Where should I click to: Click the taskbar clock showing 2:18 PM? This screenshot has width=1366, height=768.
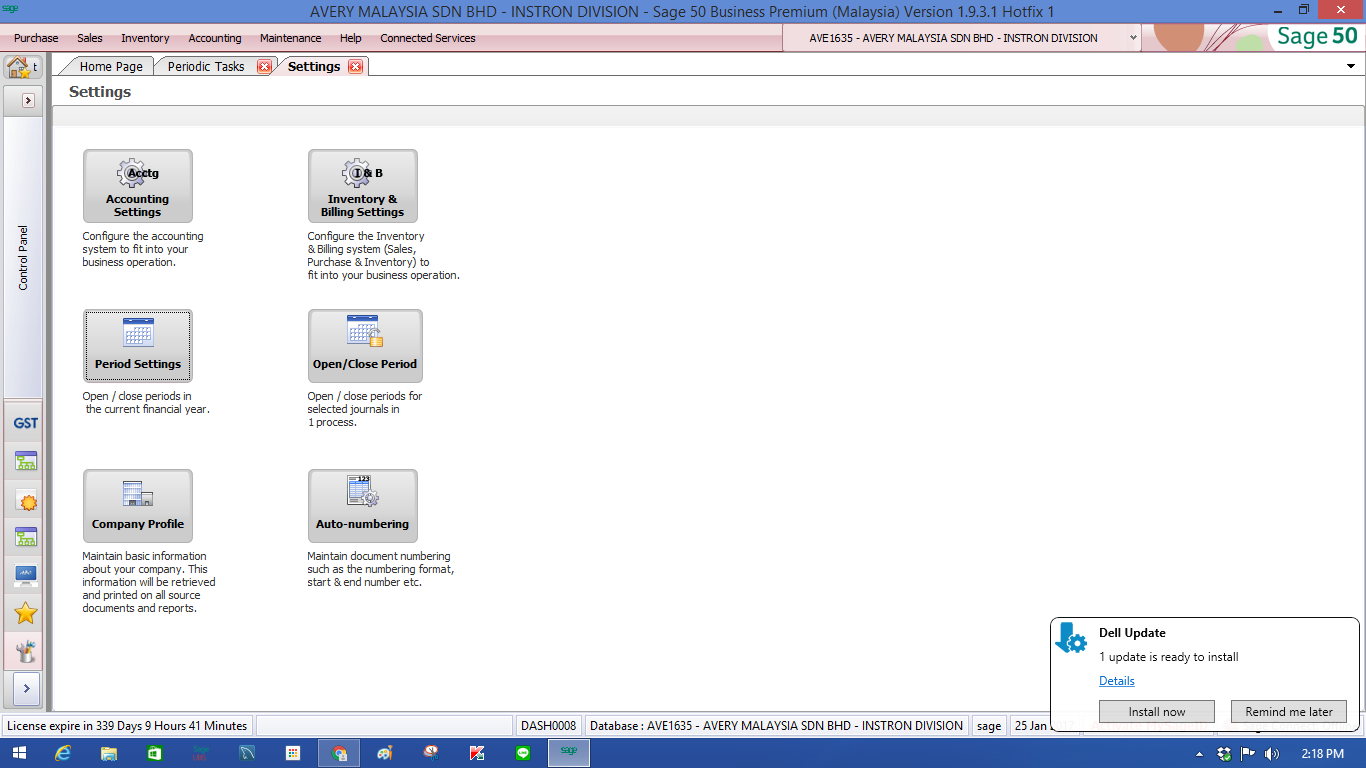coord(1323,753)
